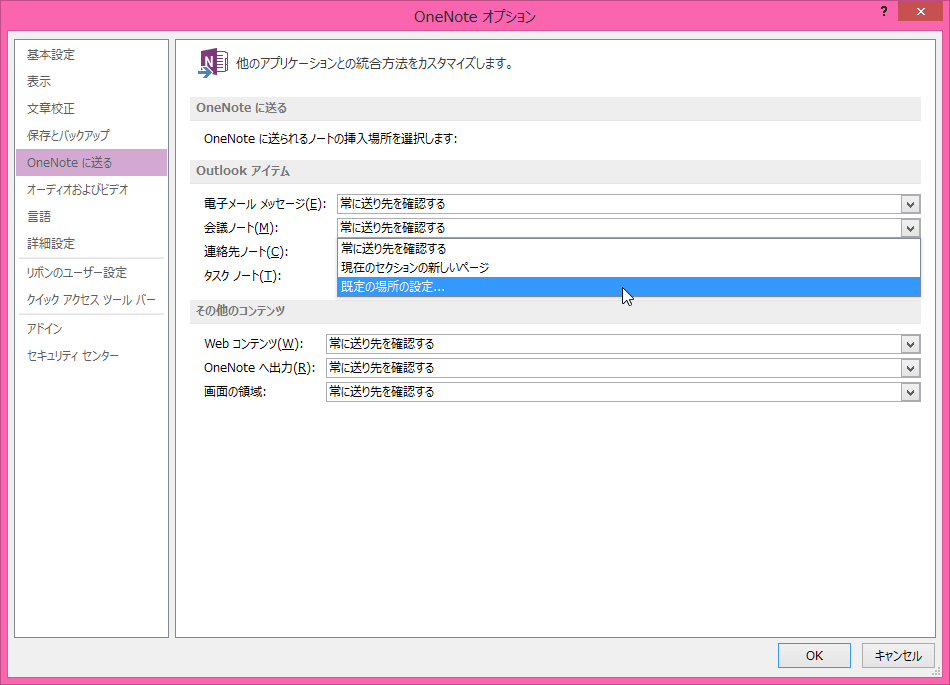Click Web コンテンツ combo box field
The width and height of the screenshot is (950, 685).
coord(623,344)
